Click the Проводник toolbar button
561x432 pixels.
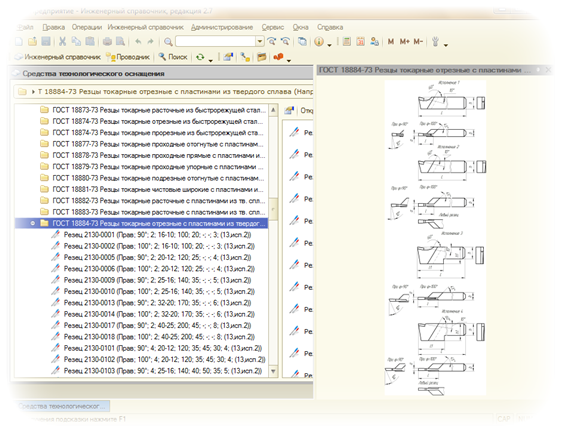pos(128,57)
